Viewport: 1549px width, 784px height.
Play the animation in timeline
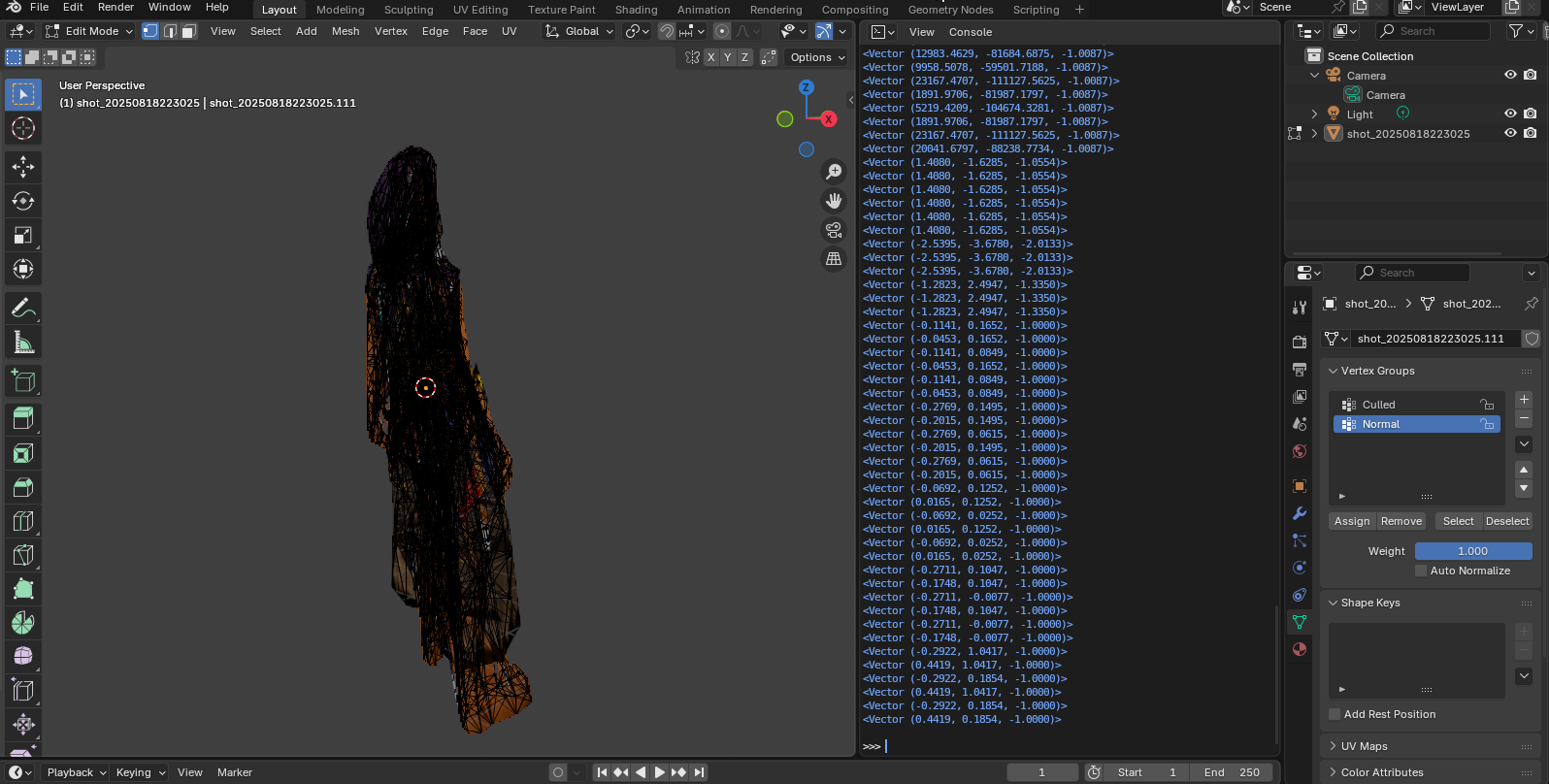(660, 772)
